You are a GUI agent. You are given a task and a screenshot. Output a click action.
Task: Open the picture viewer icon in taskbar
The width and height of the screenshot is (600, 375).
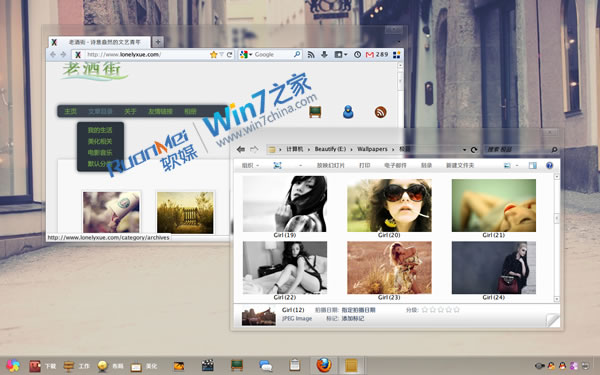tap(178, 366)
